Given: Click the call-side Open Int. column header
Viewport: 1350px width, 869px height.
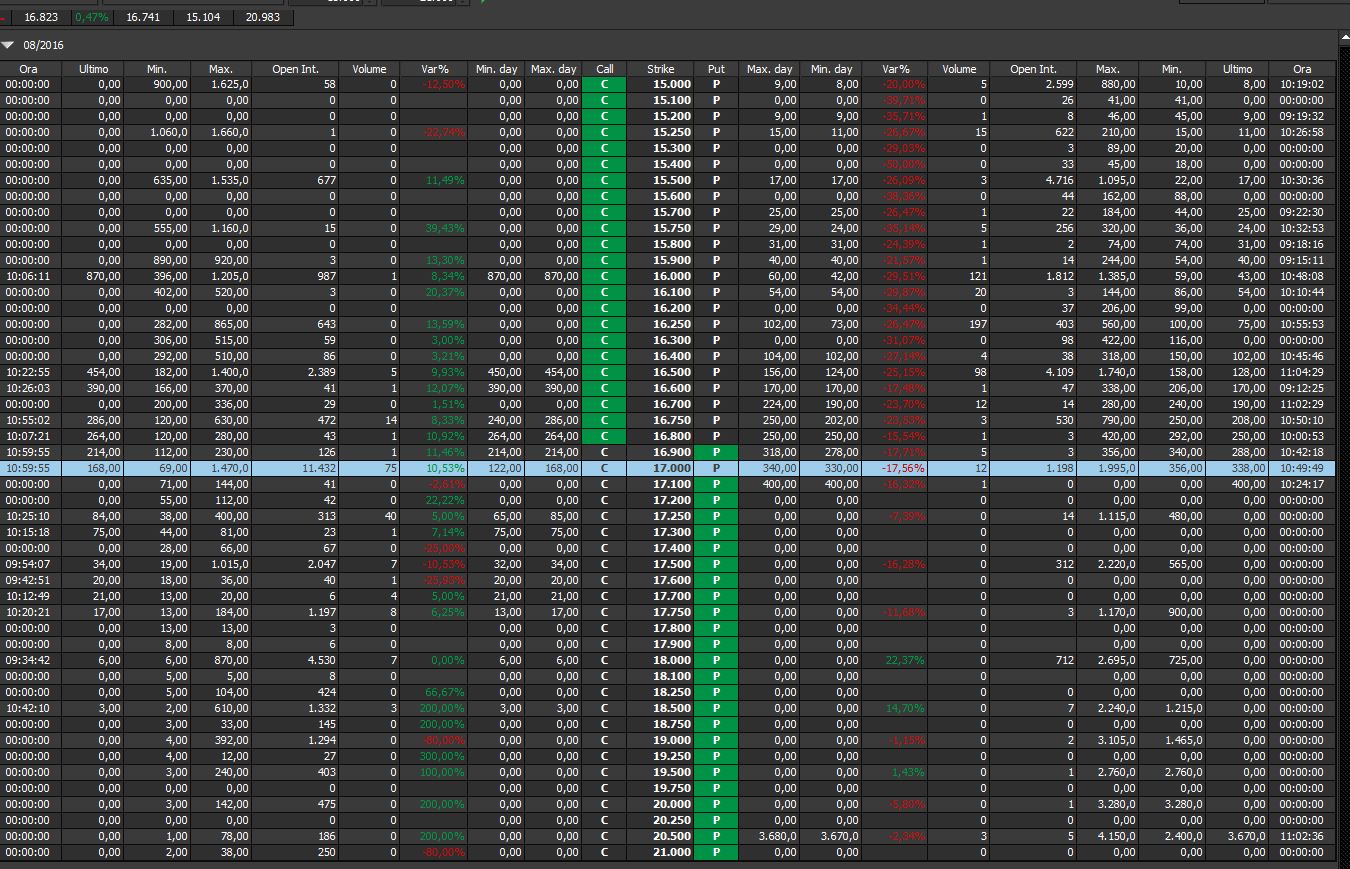Looking at the screenshot, I should click(x=295, y=69).
